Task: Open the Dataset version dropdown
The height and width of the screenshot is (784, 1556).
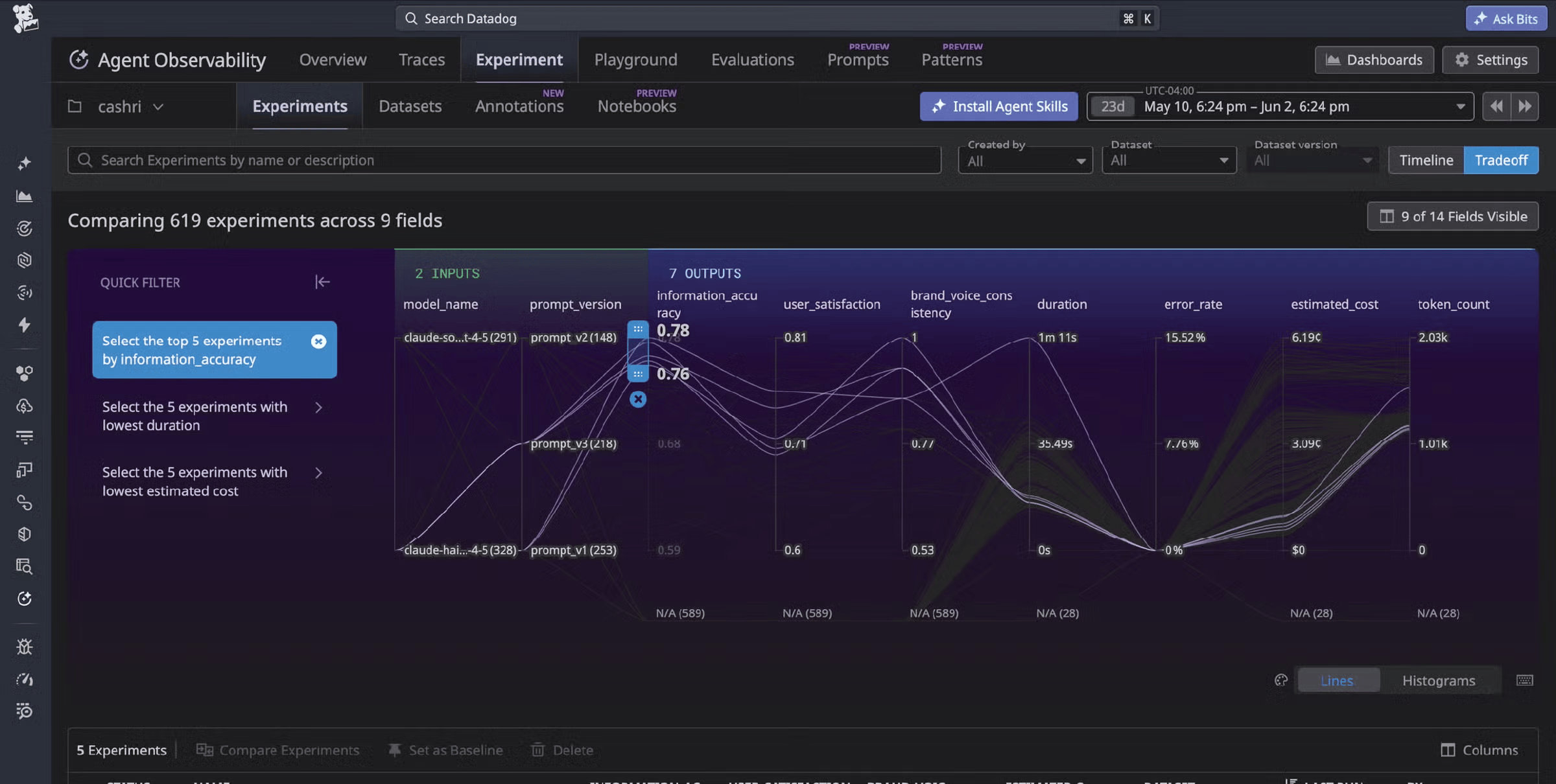Action: point(1313,160)
